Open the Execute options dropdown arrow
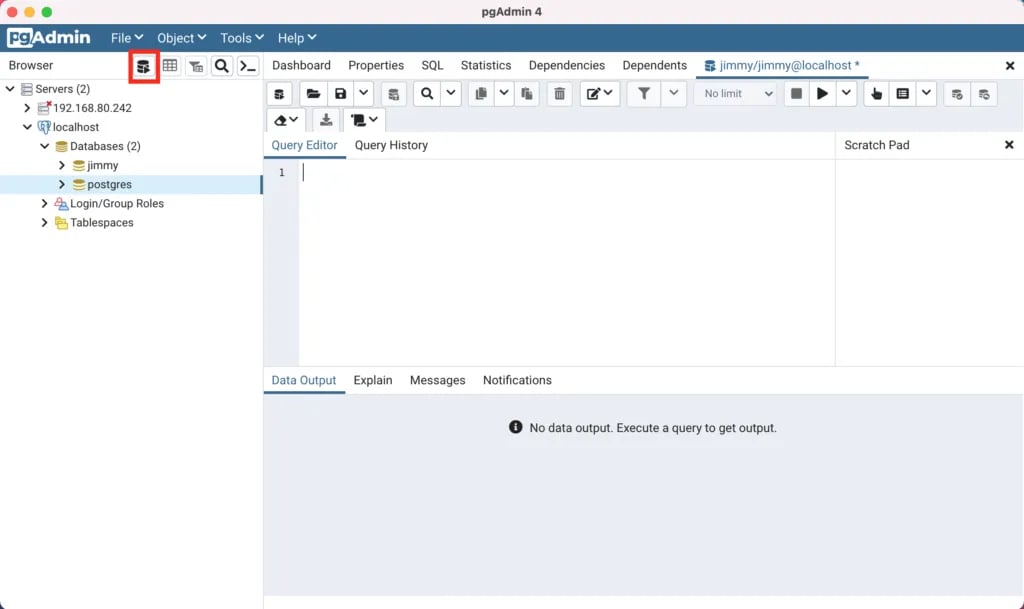 coord(846,94)
